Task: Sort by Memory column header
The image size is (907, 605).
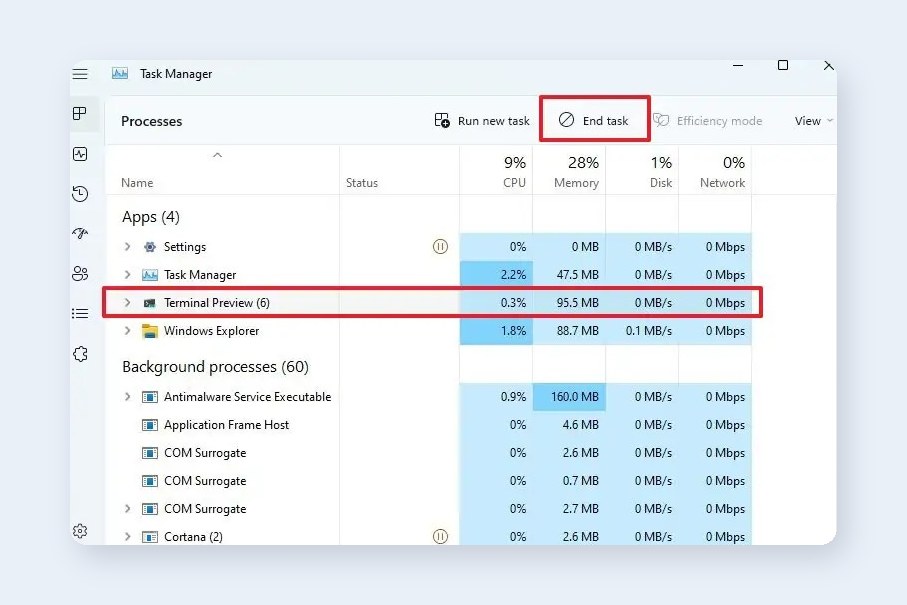Action: click(x=569, y=172)
